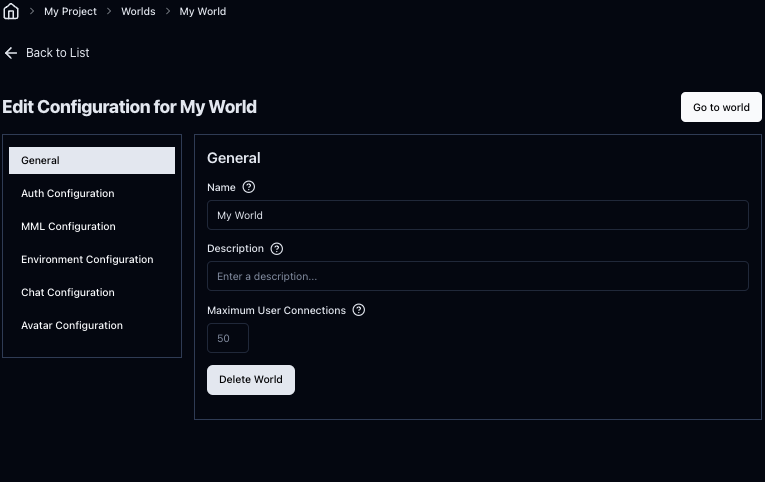This screenshot has height=482, width=765.
Task: Click the home icon in breadcrumb
Action: coord(11,12)
